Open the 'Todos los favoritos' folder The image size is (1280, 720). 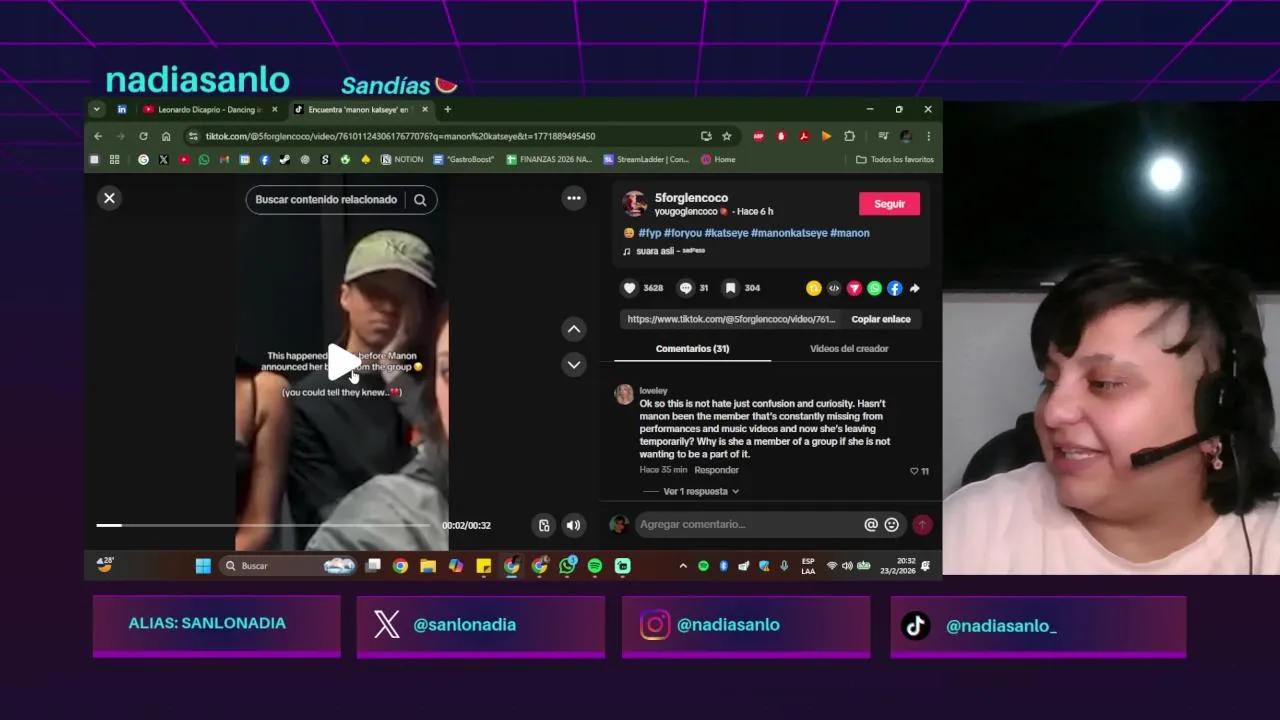coord(895,159)
